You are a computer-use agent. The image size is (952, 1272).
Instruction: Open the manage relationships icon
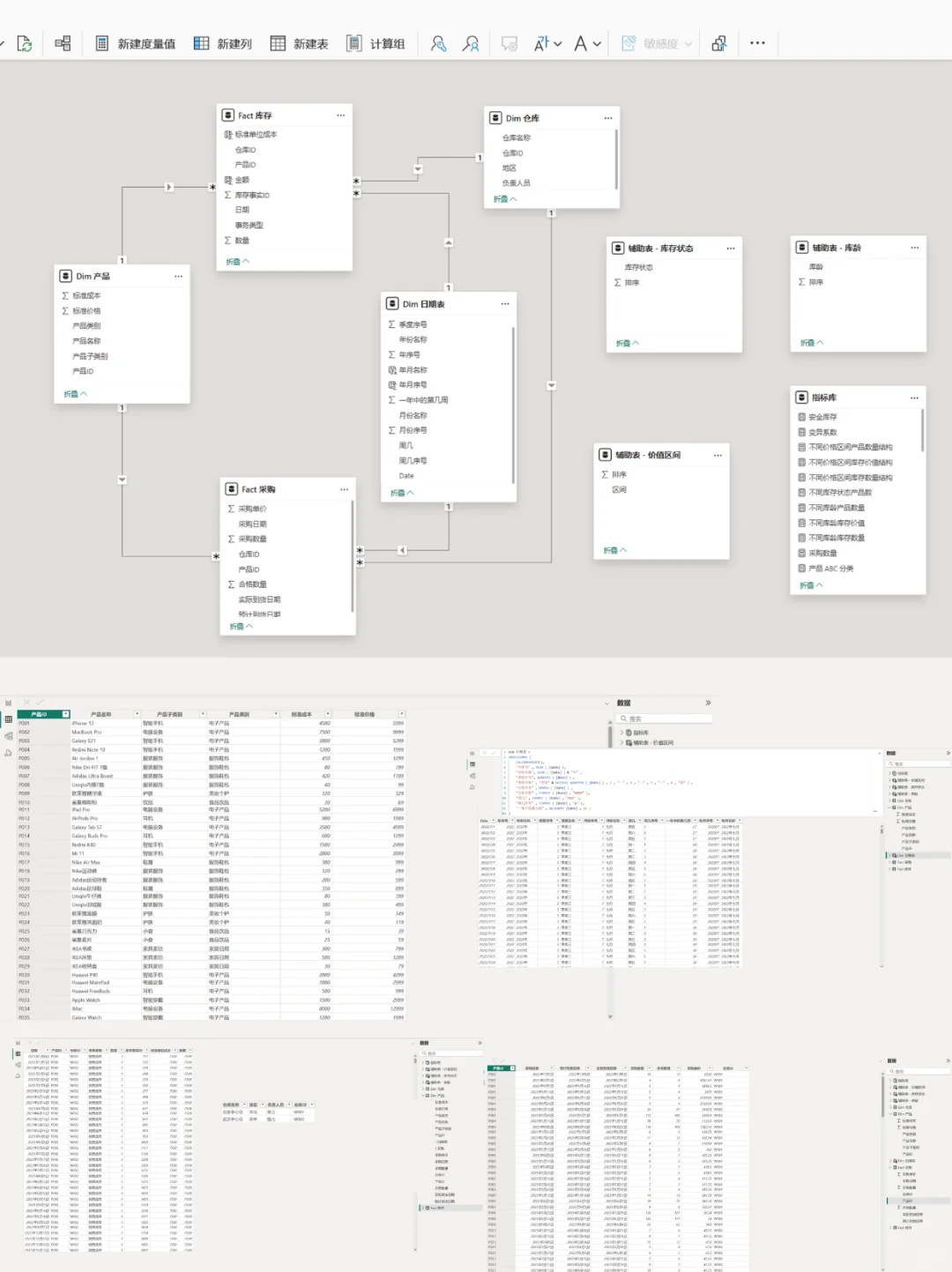[x=63, y=43]
